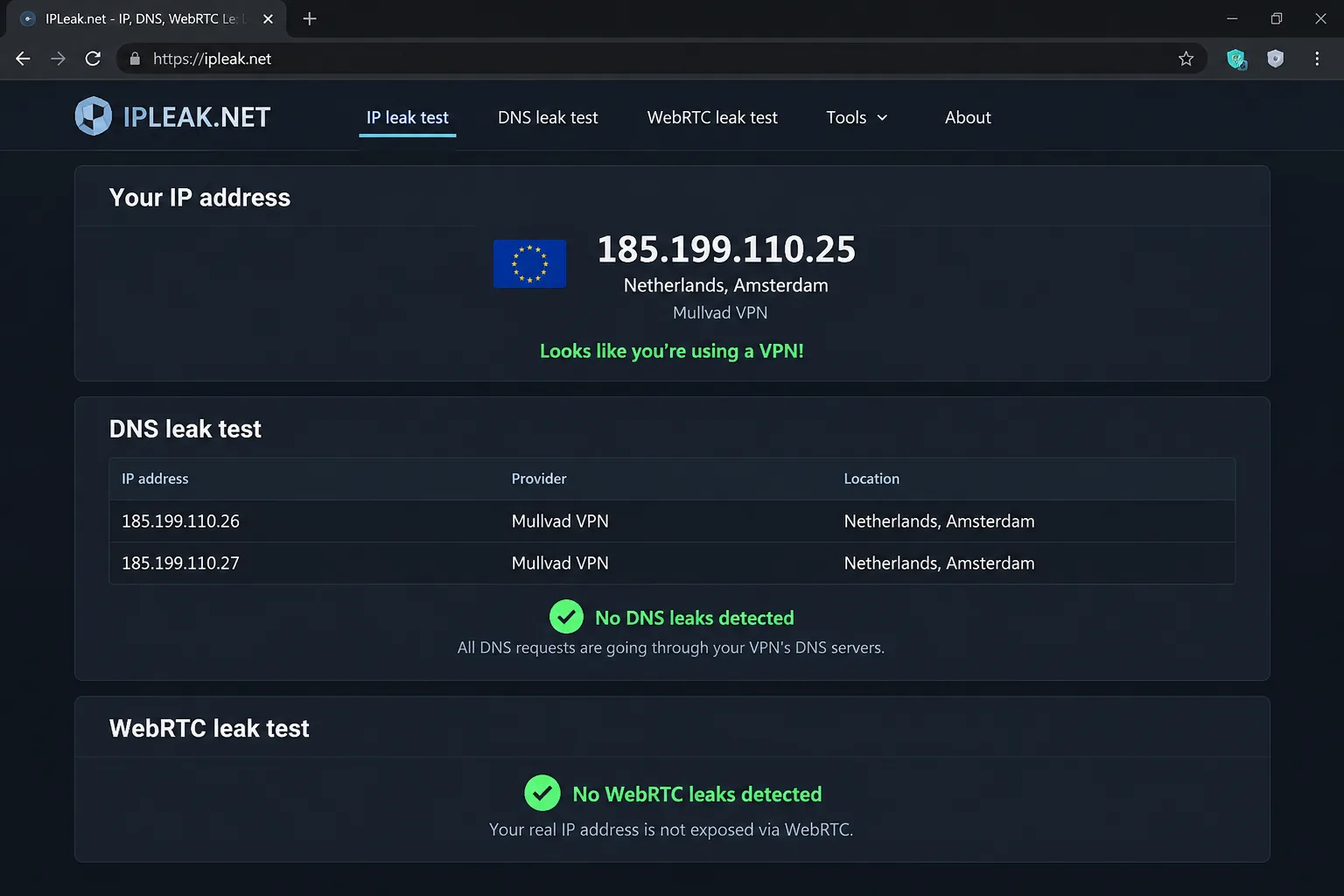Click 'Looks like you're using a VPN!' text
This screenshot has height=896, width=1344.
pos(672,351)
